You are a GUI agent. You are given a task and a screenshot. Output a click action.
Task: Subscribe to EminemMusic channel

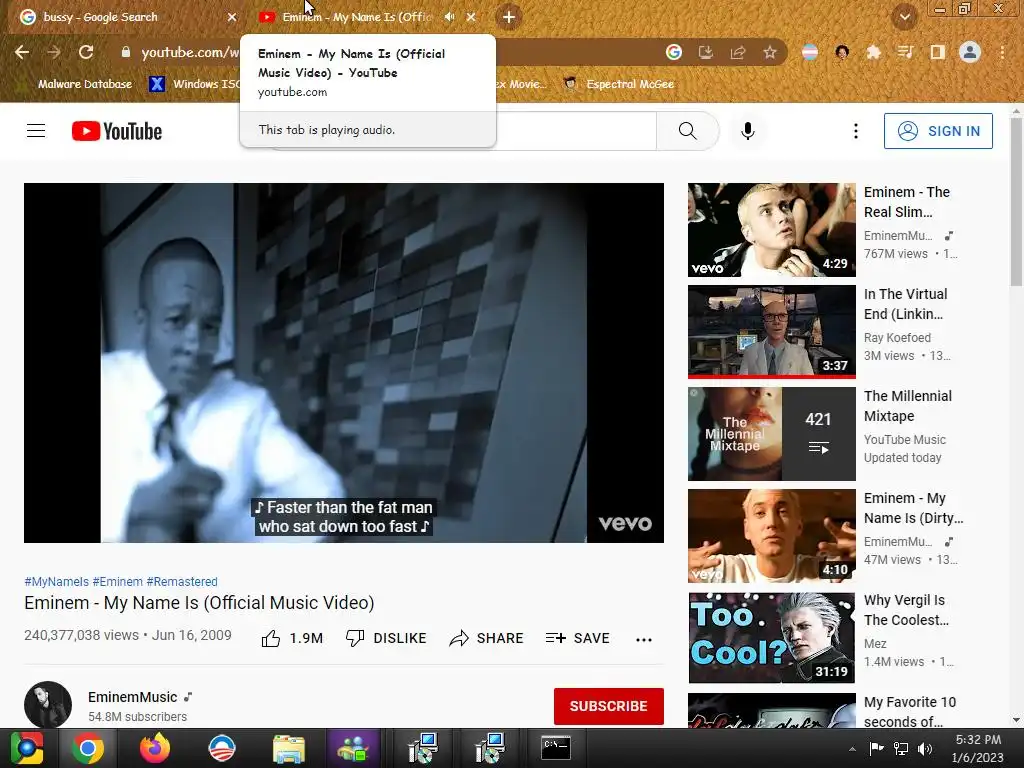[x=609, y=706]
